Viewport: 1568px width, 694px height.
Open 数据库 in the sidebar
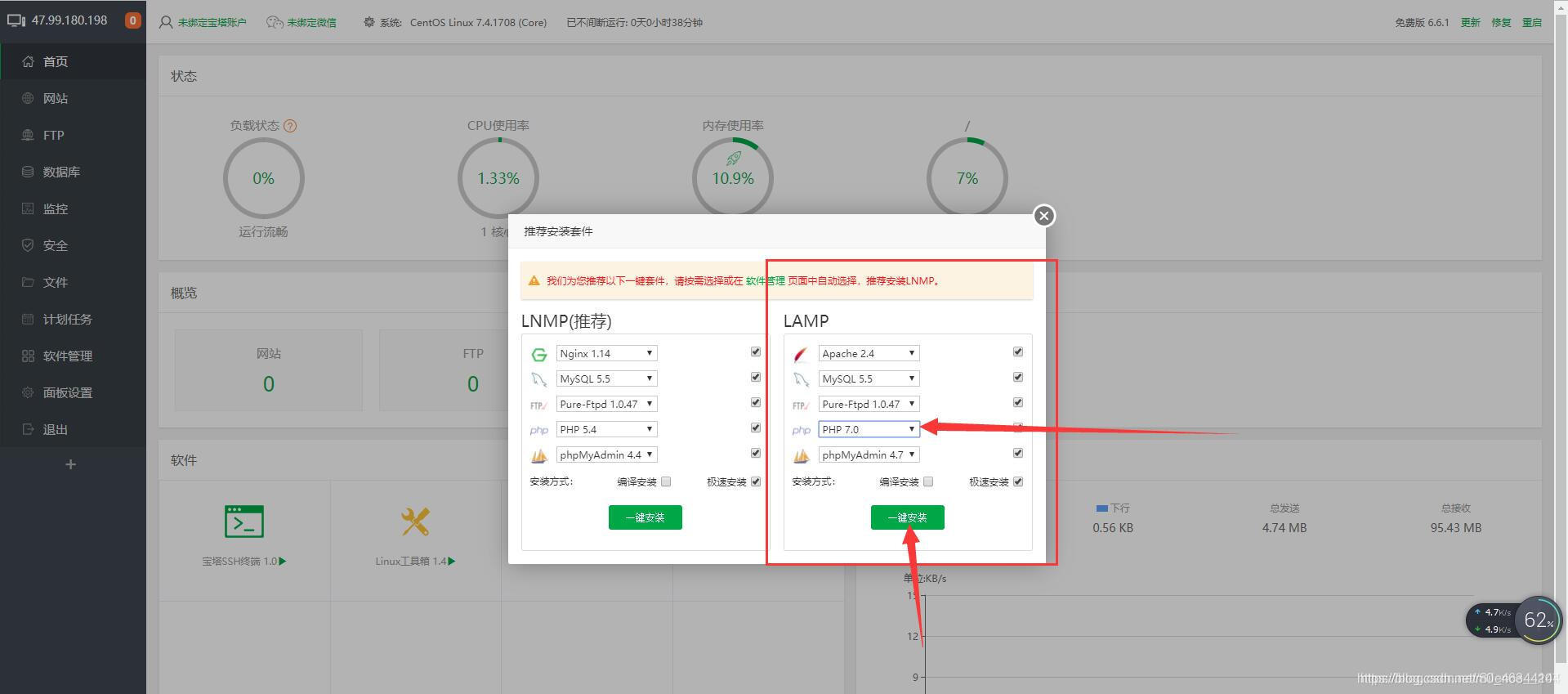pos(73,172)
